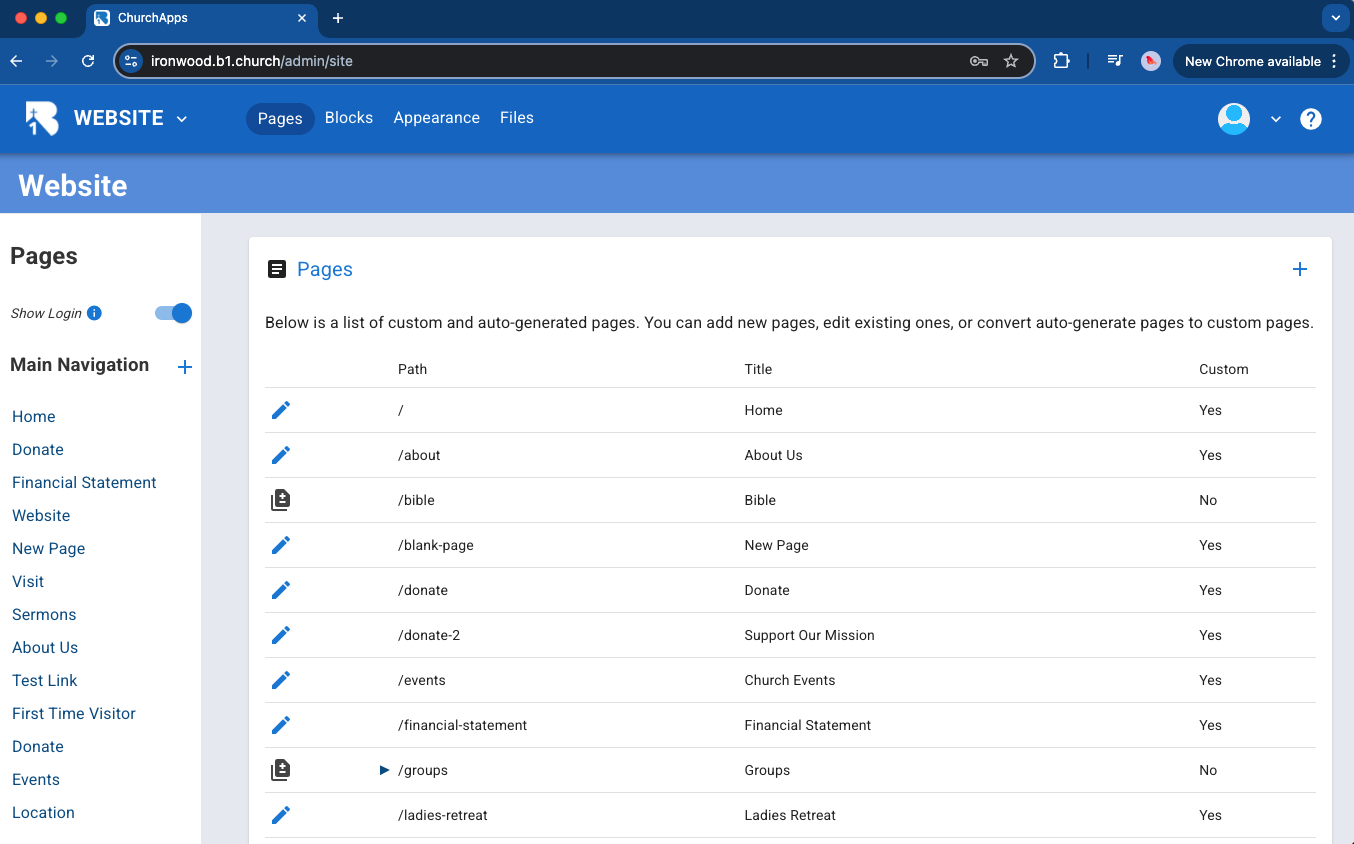This screenshot has width=1354, height=844.
Task: Click the user profile avatar
Action: pyautogui.click(x=1233, y=119)
